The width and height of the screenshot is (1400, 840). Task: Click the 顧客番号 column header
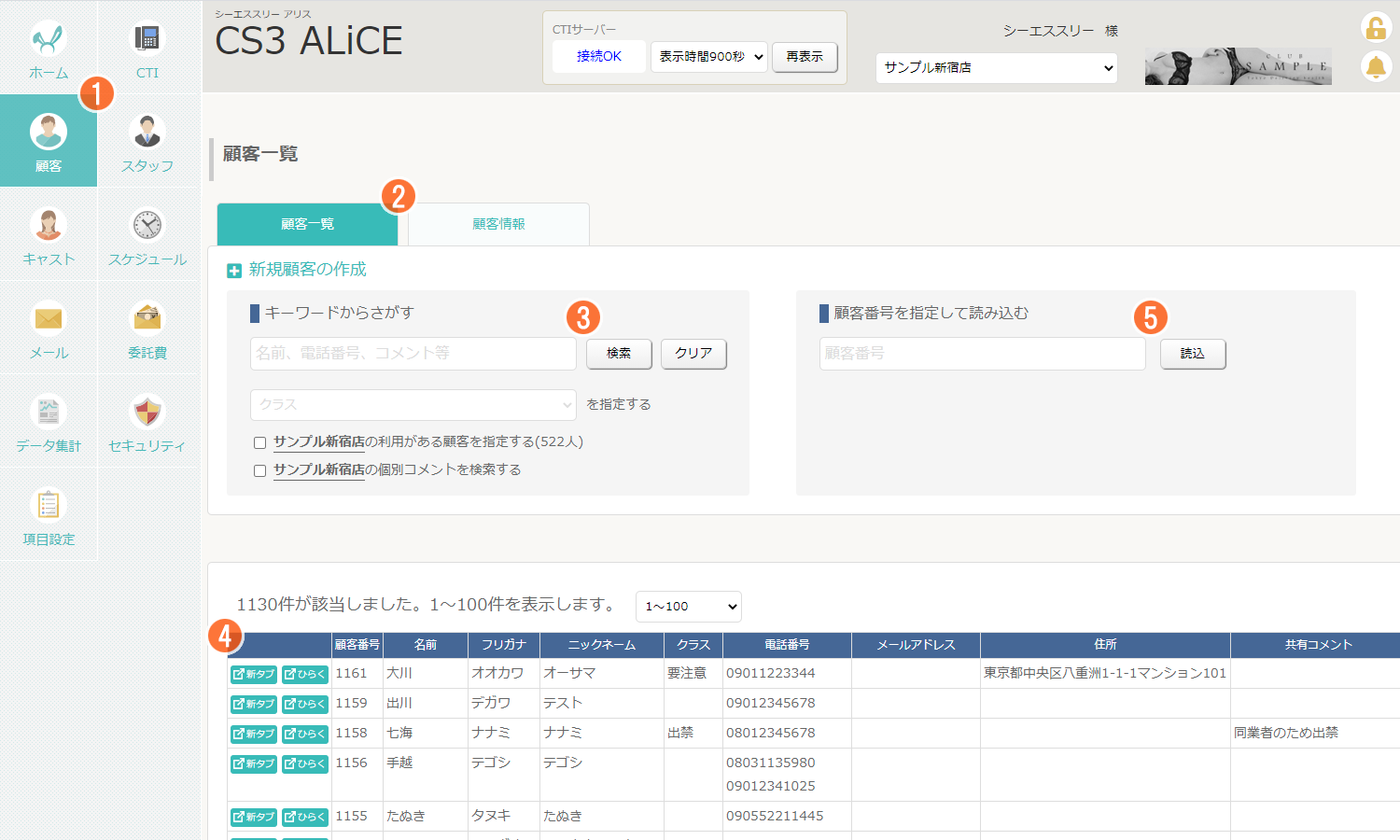click(357, 645)
